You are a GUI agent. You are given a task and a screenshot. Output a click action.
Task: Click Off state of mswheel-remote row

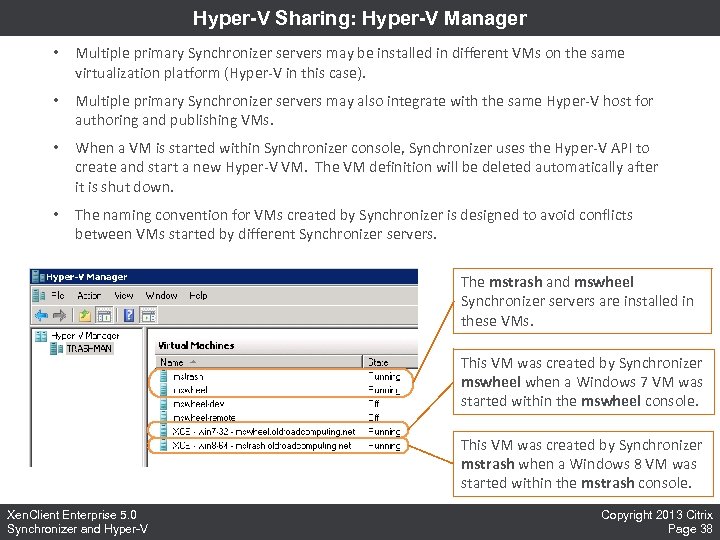click(x=374, y=417)
